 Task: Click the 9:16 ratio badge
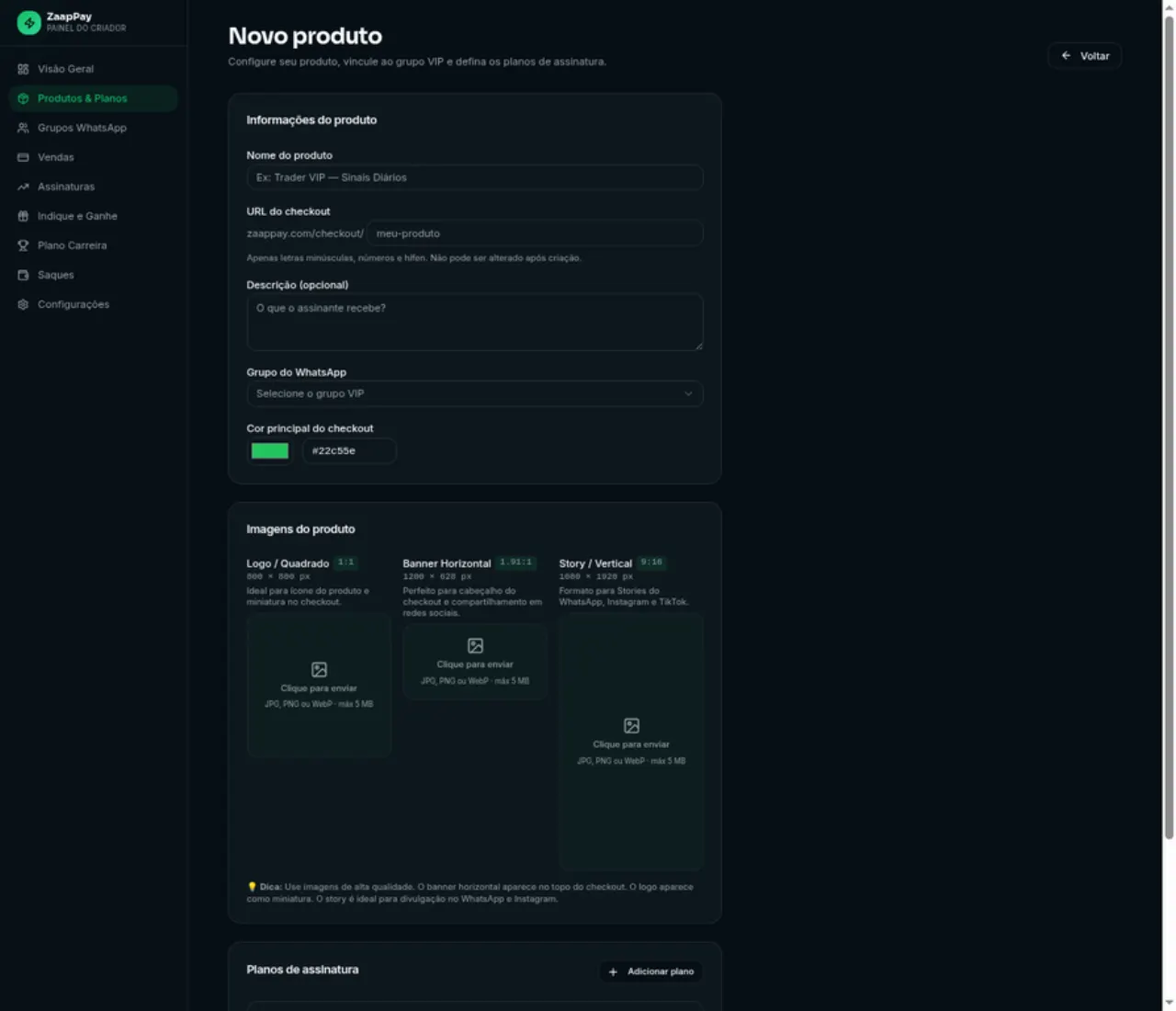(651, 562)
